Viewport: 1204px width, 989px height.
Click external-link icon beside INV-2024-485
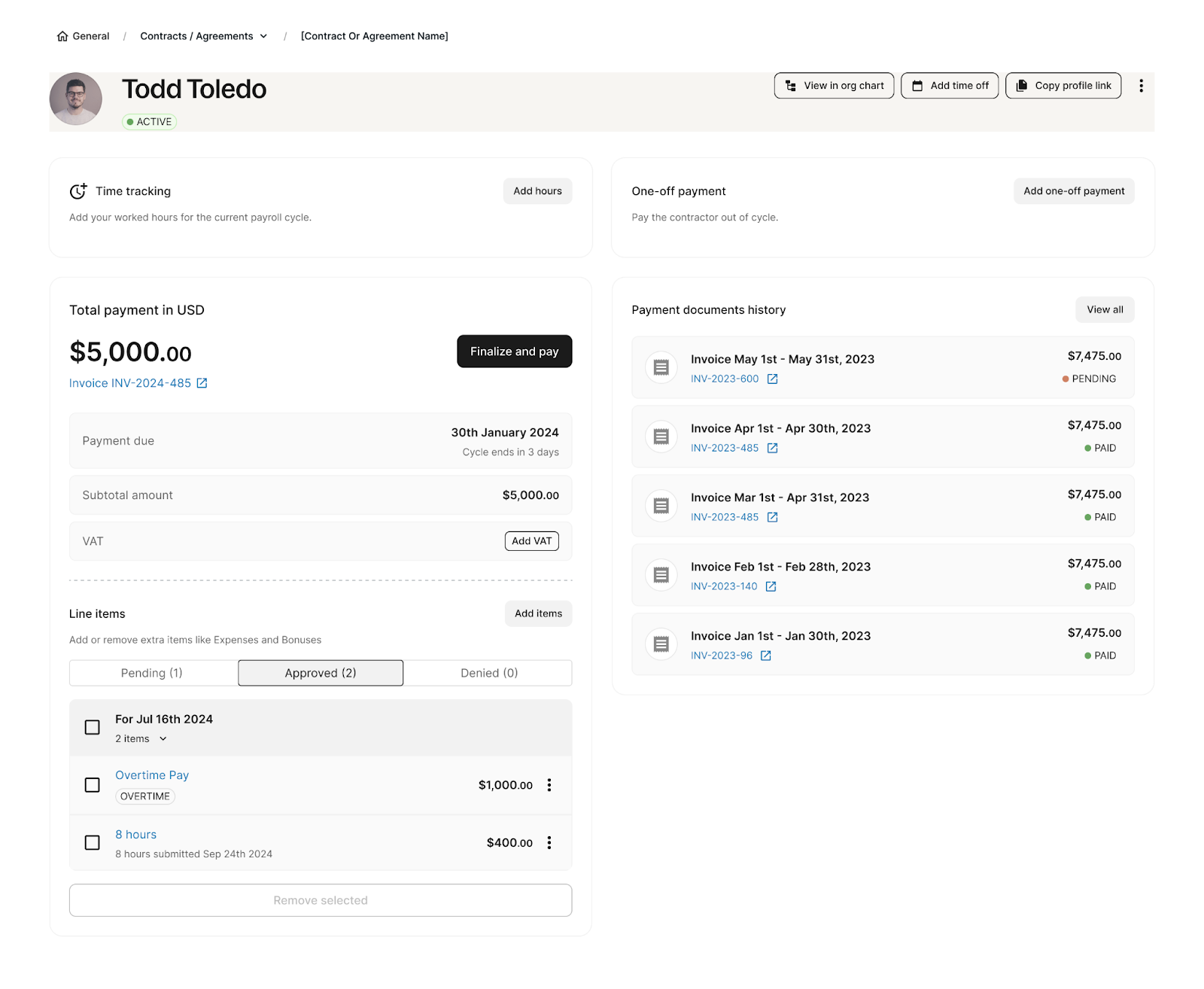pos(202,383)
